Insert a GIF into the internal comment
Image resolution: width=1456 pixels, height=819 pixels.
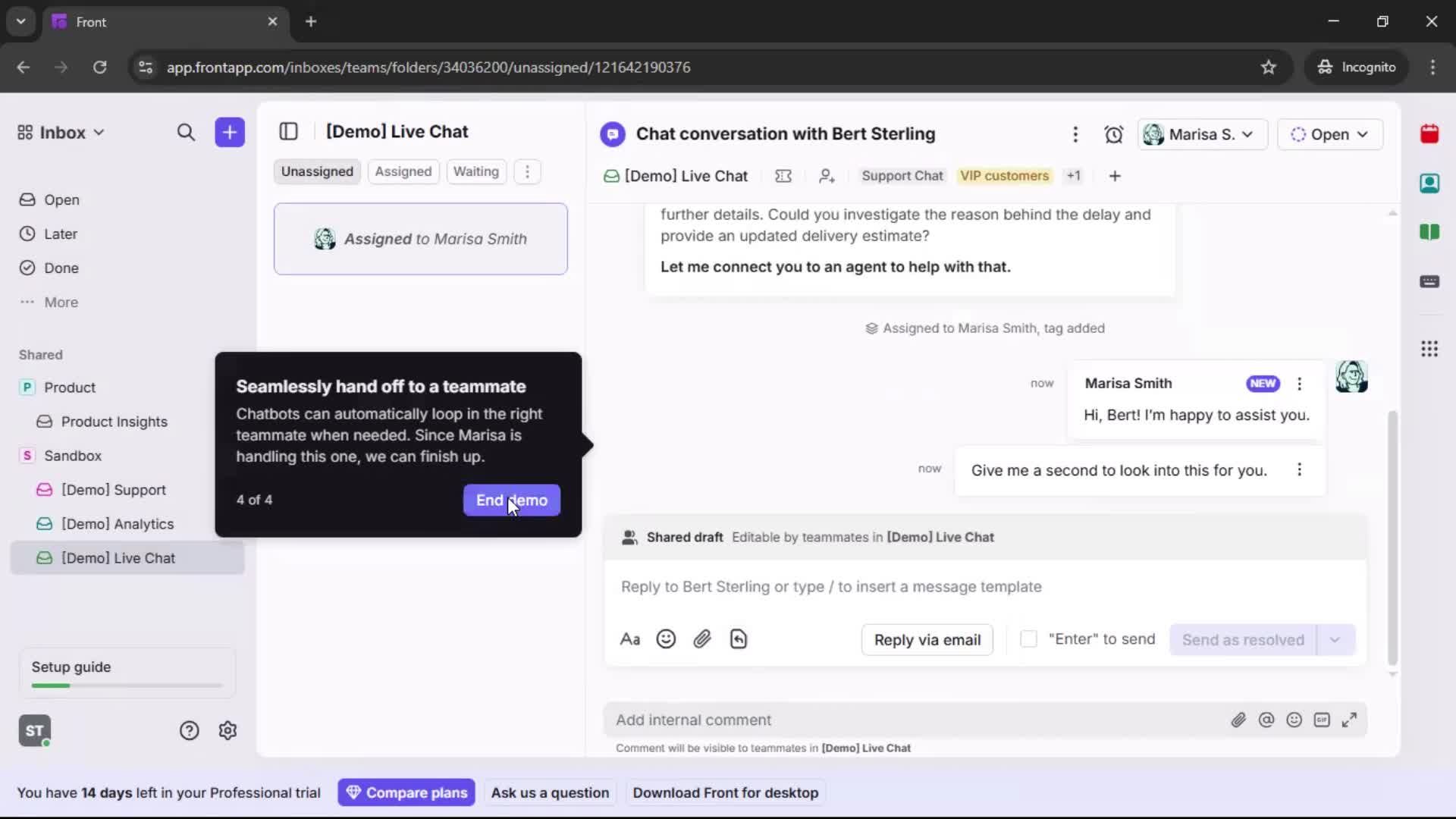coord(1322,720)
